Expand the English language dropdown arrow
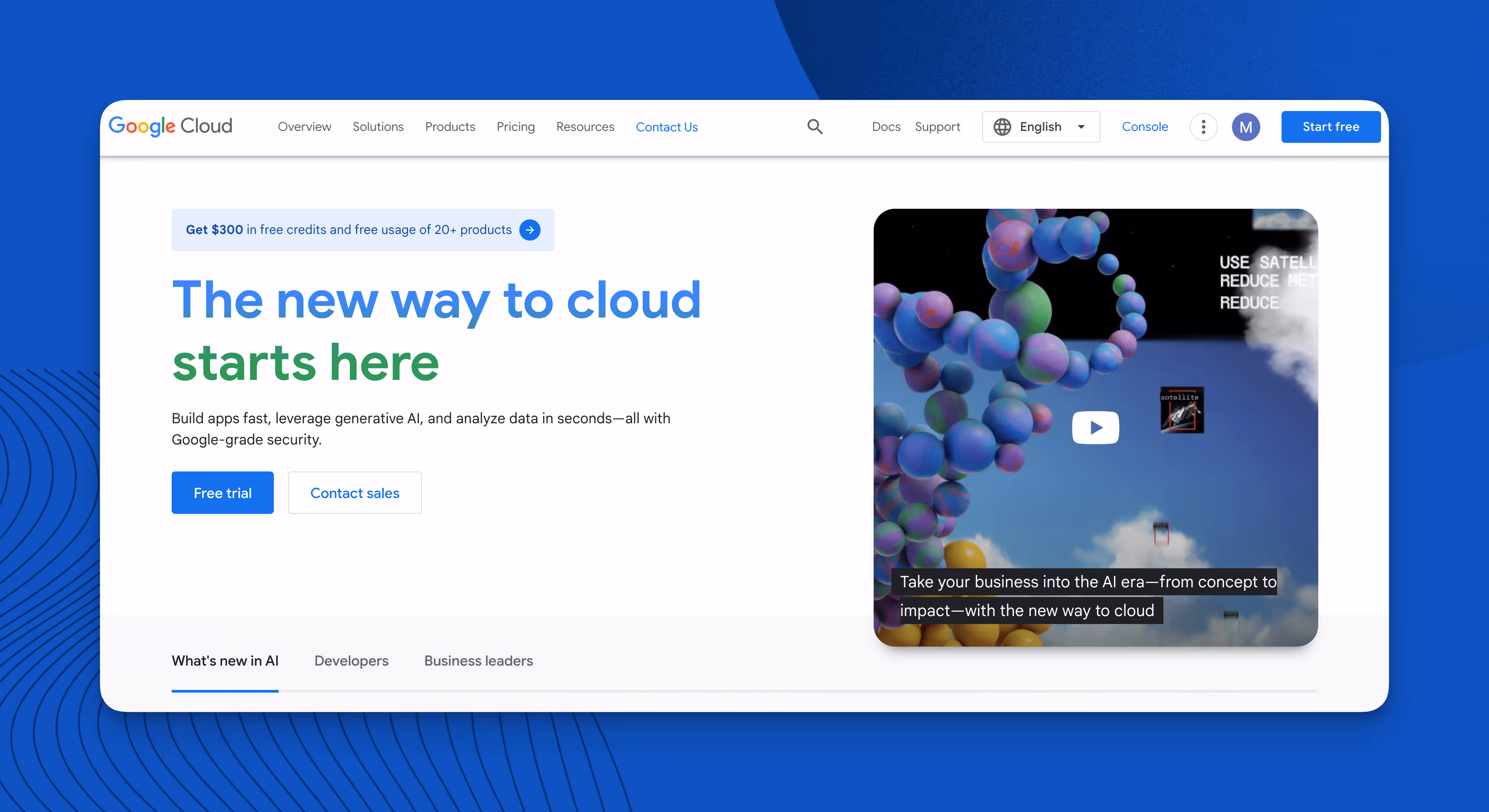 pyautogui.click(x=1081, y=126)
